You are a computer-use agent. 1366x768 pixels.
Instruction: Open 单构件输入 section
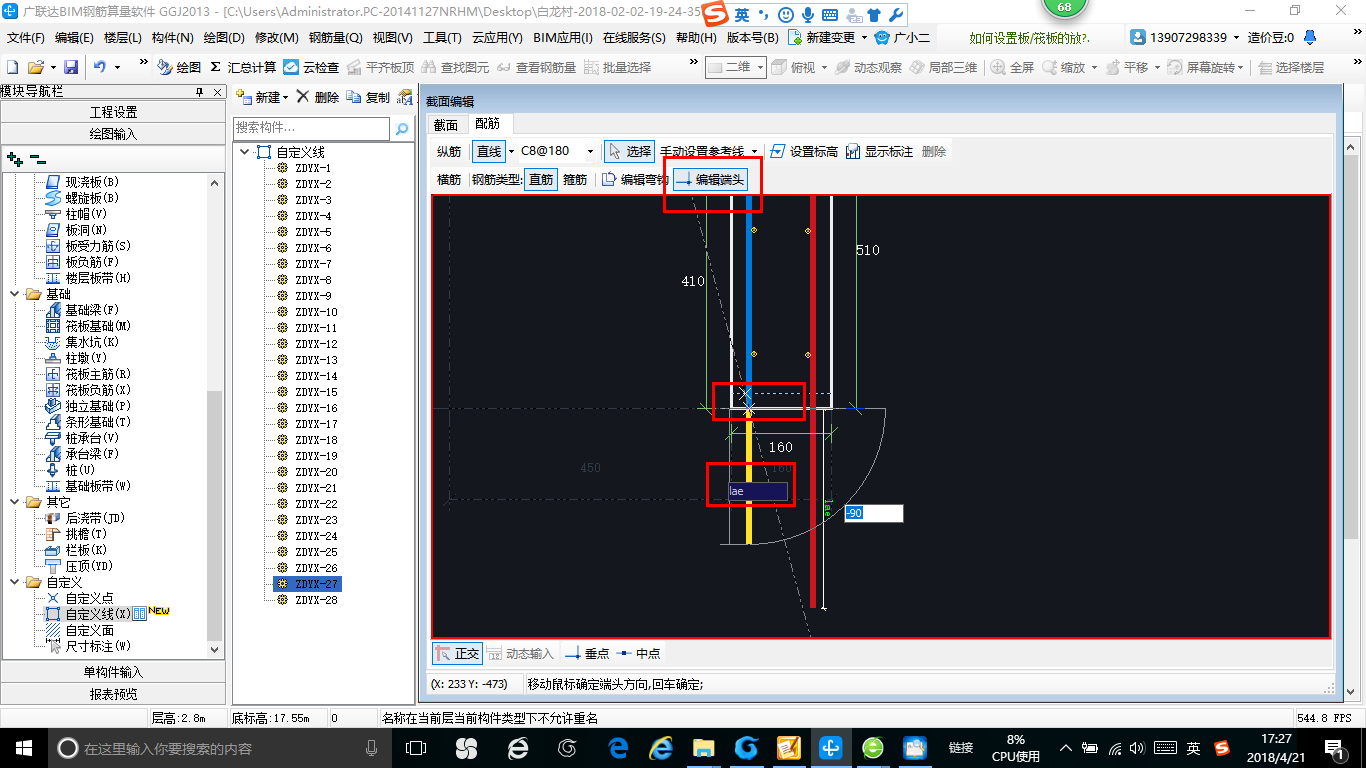113,672
